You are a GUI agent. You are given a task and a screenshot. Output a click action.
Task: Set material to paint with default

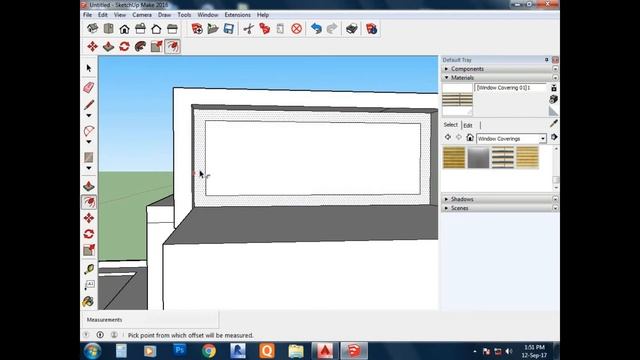click(x=553, y=110)
